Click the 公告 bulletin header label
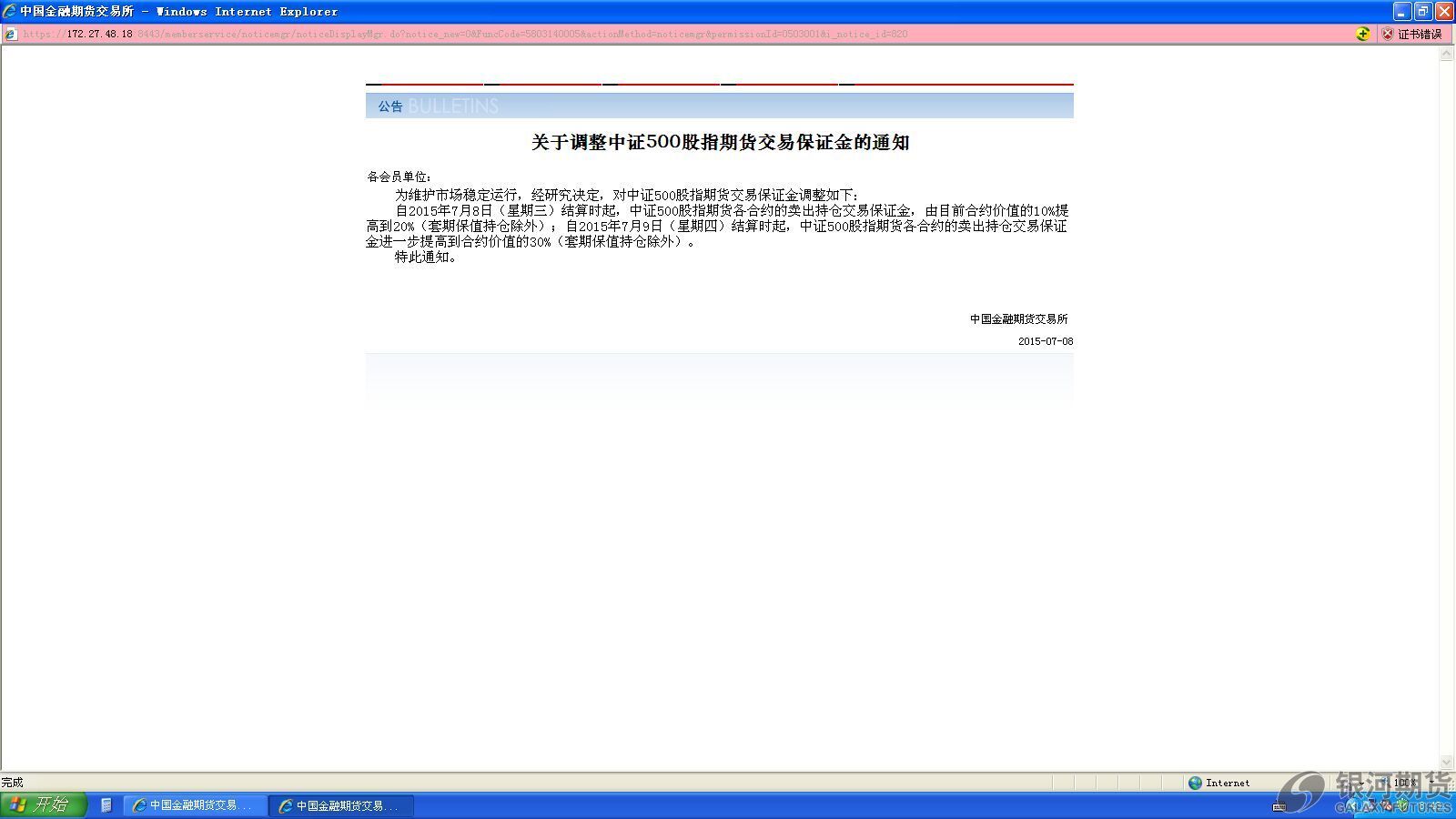 [390, 106]
